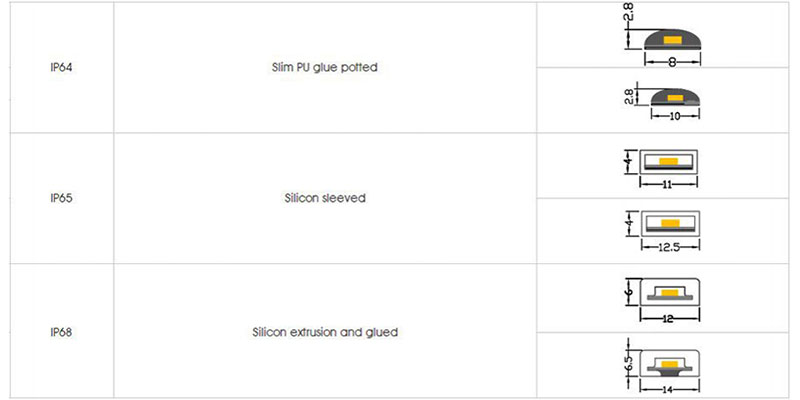Click the 12.5mm silicon sleeve diagram
Screen dimensions: 800x400
(x=663, y=231)
